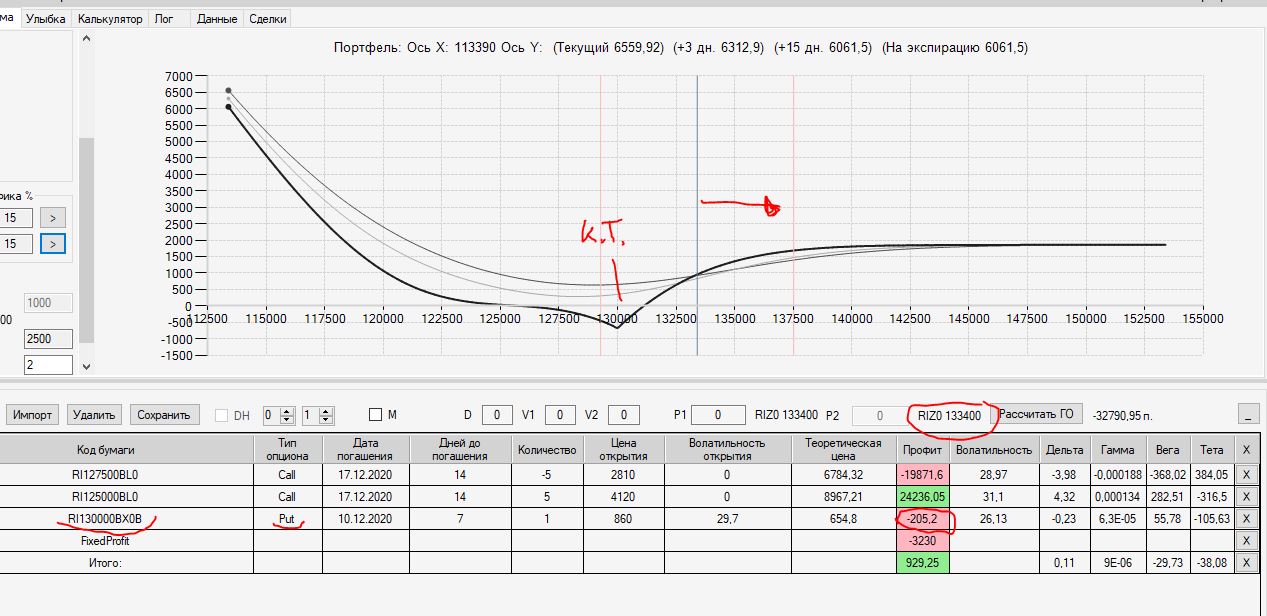The width and height of the screenshot is (1267, 616).
Task: Click the greyed 1000 field in left panel
Action: click(x=48, y=303)
